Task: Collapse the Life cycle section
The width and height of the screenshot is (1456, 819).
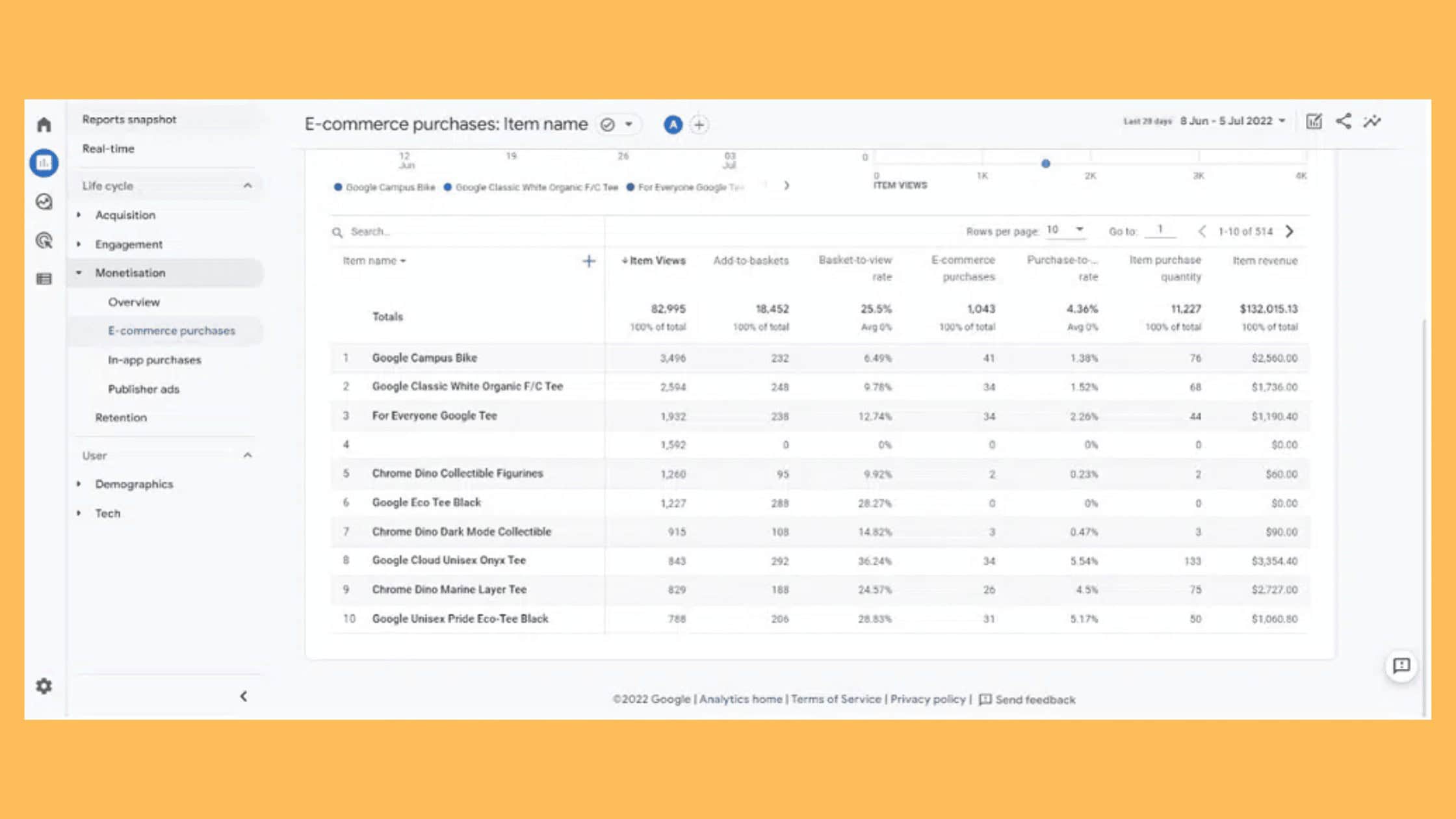Action: 248,186
